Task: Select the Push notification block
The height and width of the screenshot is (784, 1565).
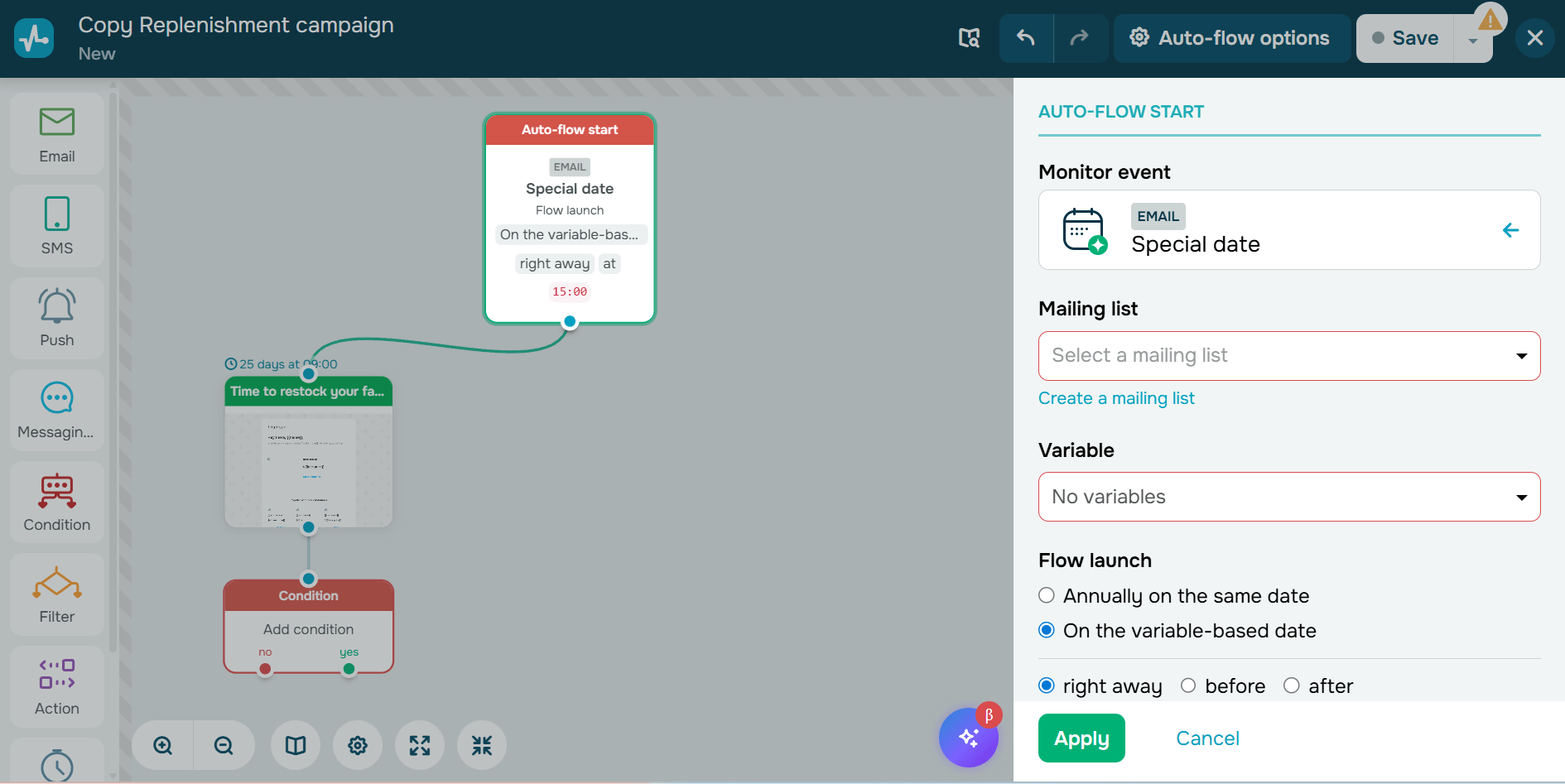Action: point(57,319)
